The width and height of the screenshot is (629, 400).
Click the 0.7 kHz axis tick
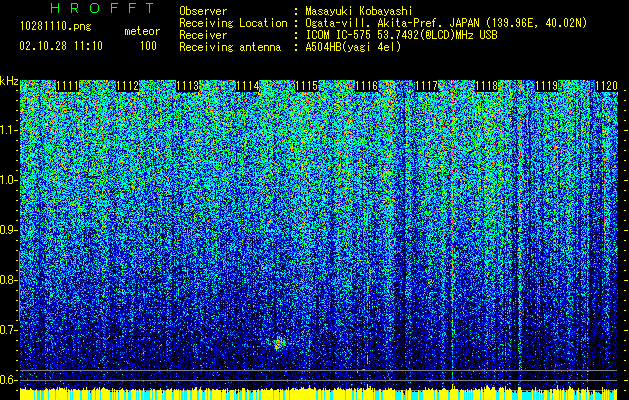8,330
